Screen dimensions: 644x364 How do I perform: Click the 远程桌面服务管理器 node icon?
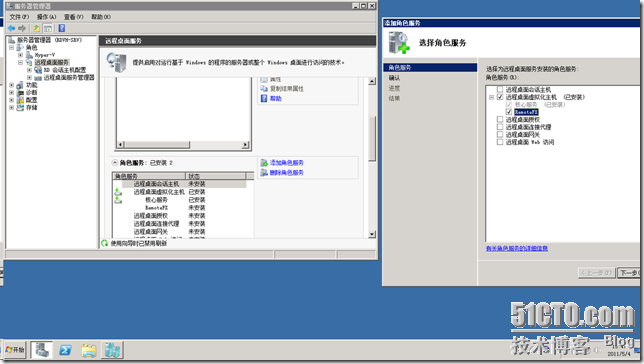click(38, 77)
